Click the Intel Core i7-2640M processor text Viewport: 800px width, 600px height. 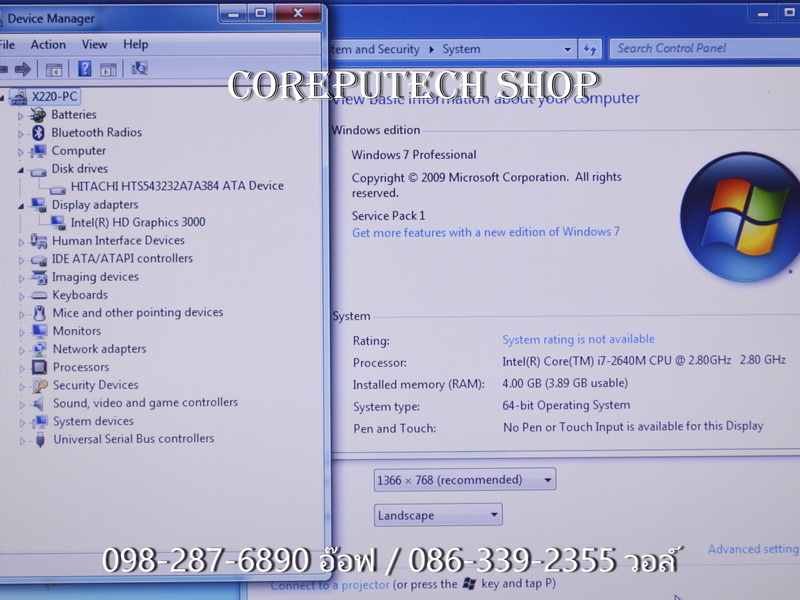pos(644,361)
